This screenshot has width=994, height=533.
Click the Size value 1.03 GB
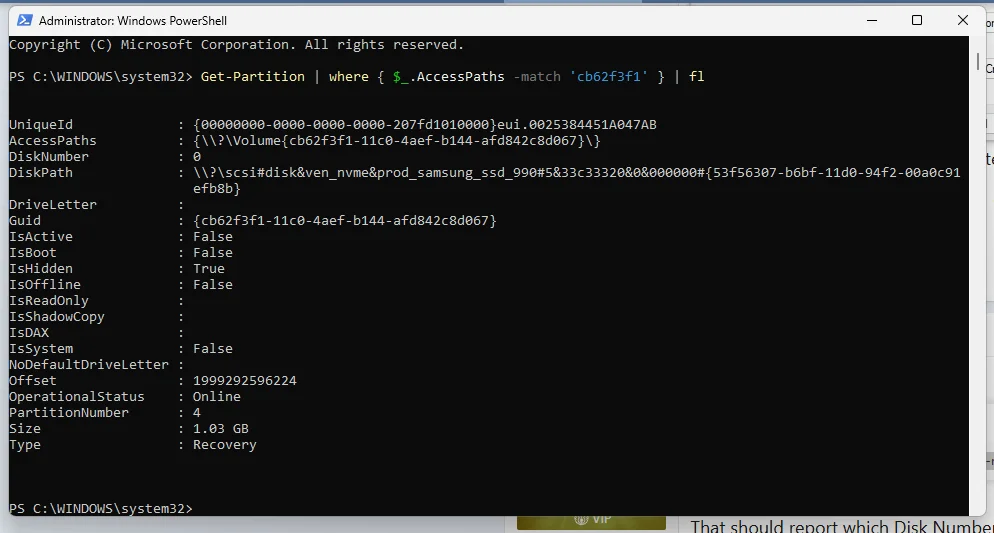click(221, 429)
